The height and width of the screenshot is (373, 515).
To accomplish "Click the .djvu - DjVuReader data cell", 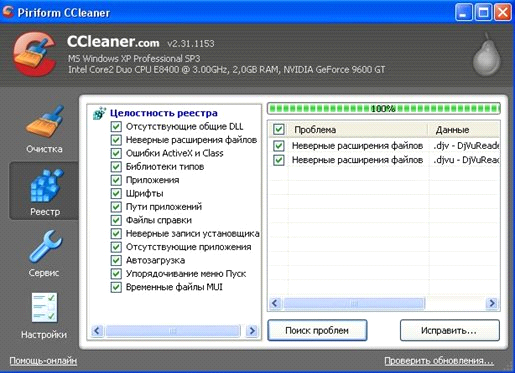I will coord(466,160).
